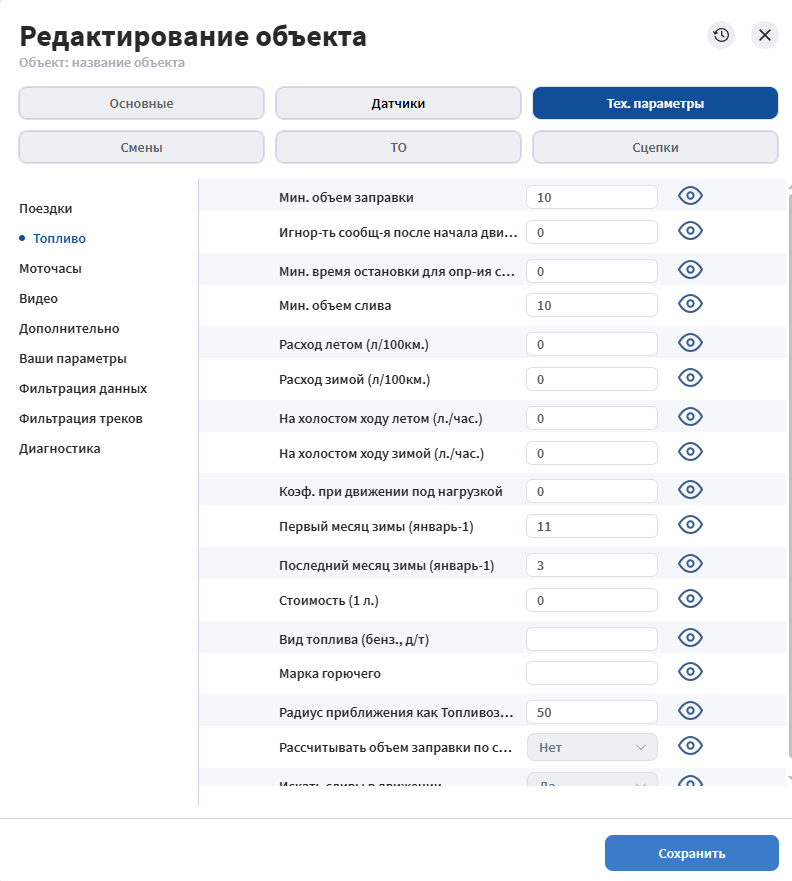Image resolution: width=792 pixels, height=881 pixels.
Task: Open the Сцепки tab
Action: coord(655,147)
